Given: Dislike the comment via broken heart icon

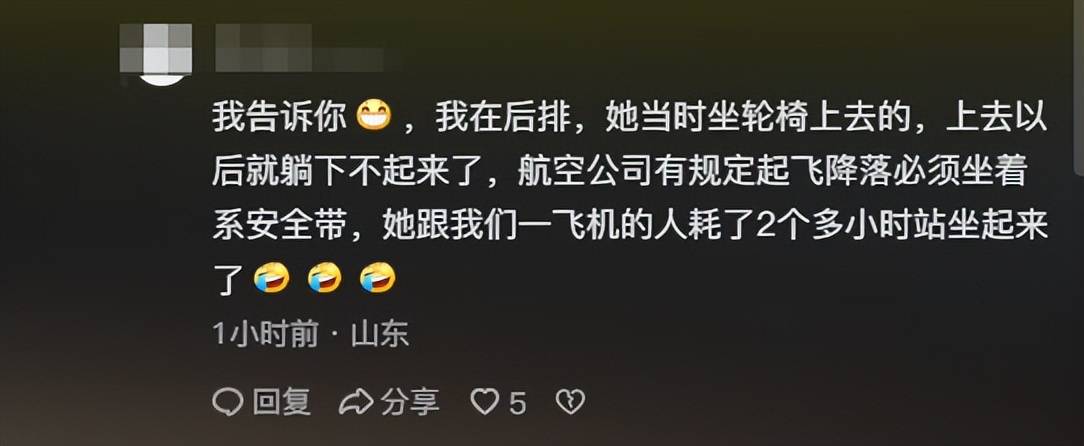Looking at the screenshot, I should [x=570, y=402].
